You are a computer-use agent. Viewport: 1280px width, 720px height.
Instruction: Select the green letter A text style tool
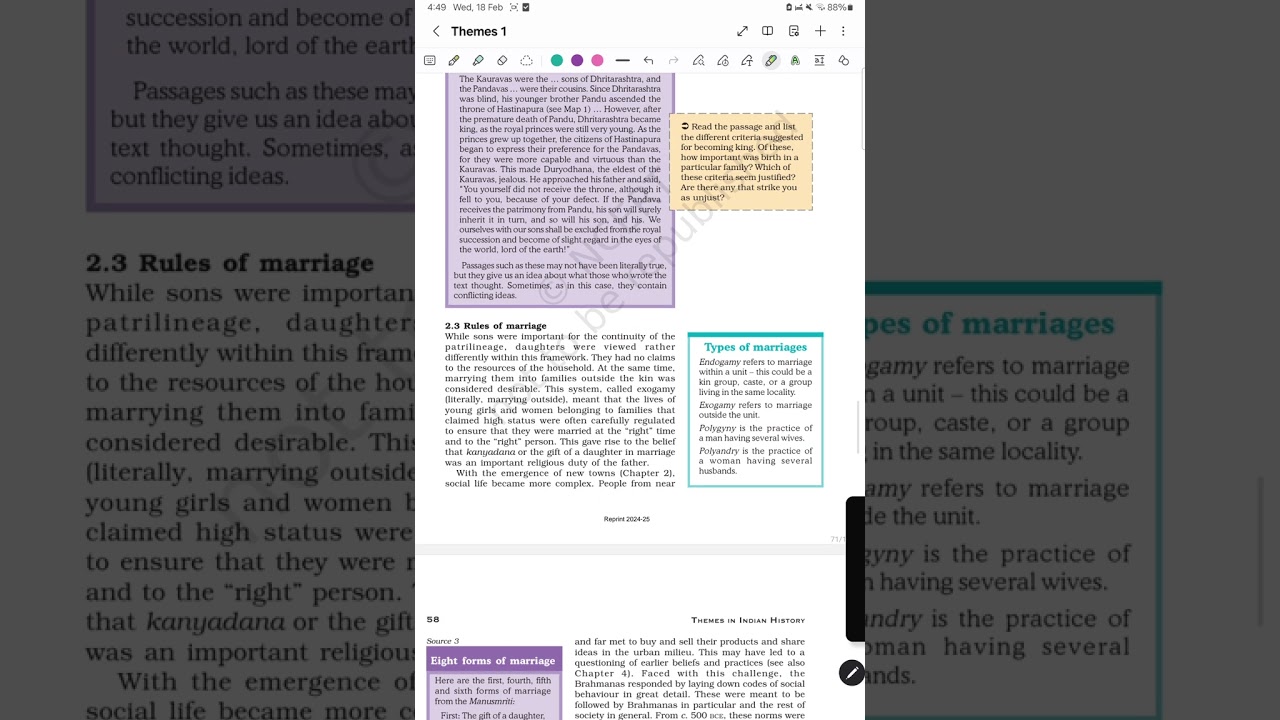pos(795,61)
